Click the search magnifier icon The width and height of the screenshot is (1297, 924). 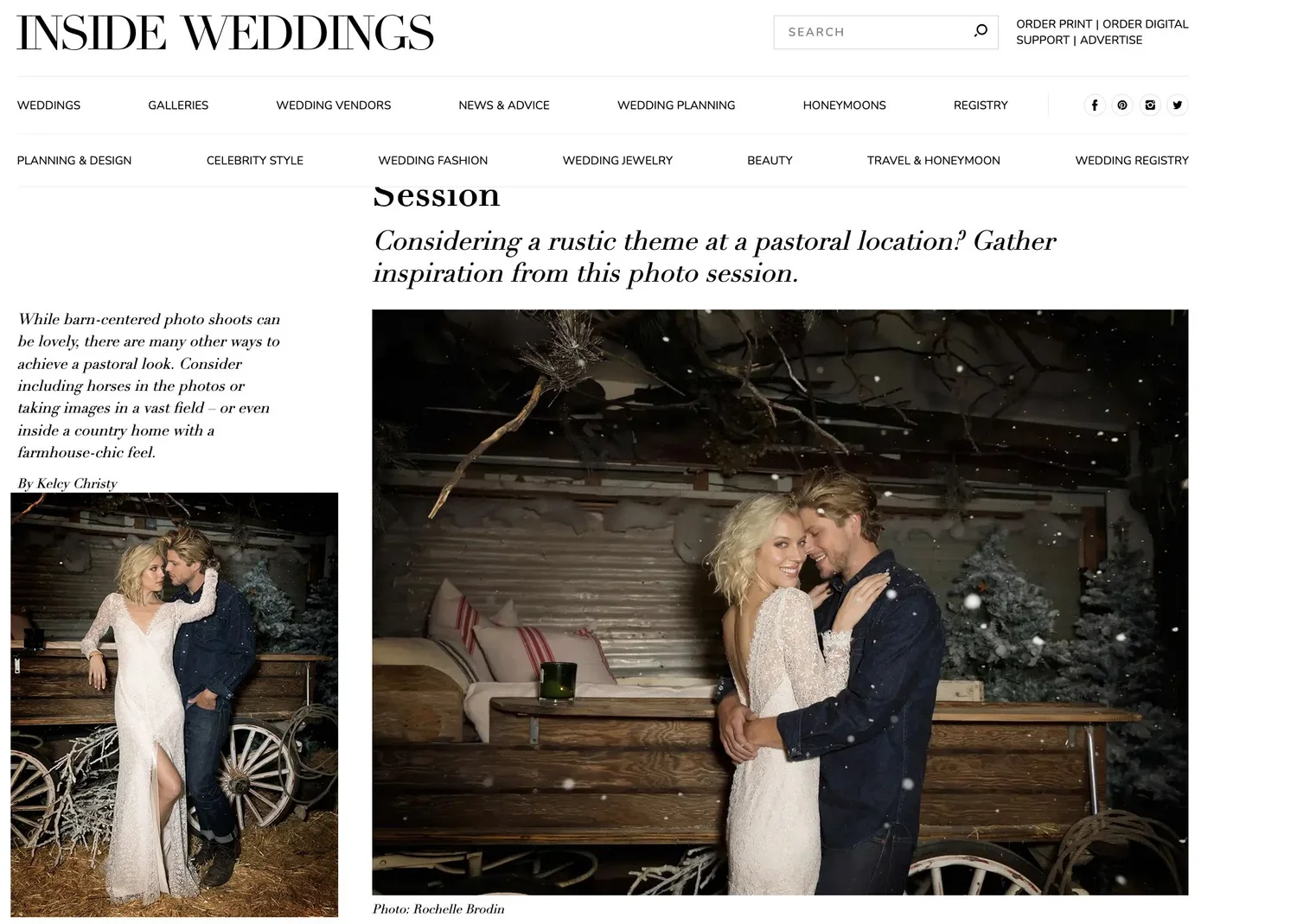981,31
